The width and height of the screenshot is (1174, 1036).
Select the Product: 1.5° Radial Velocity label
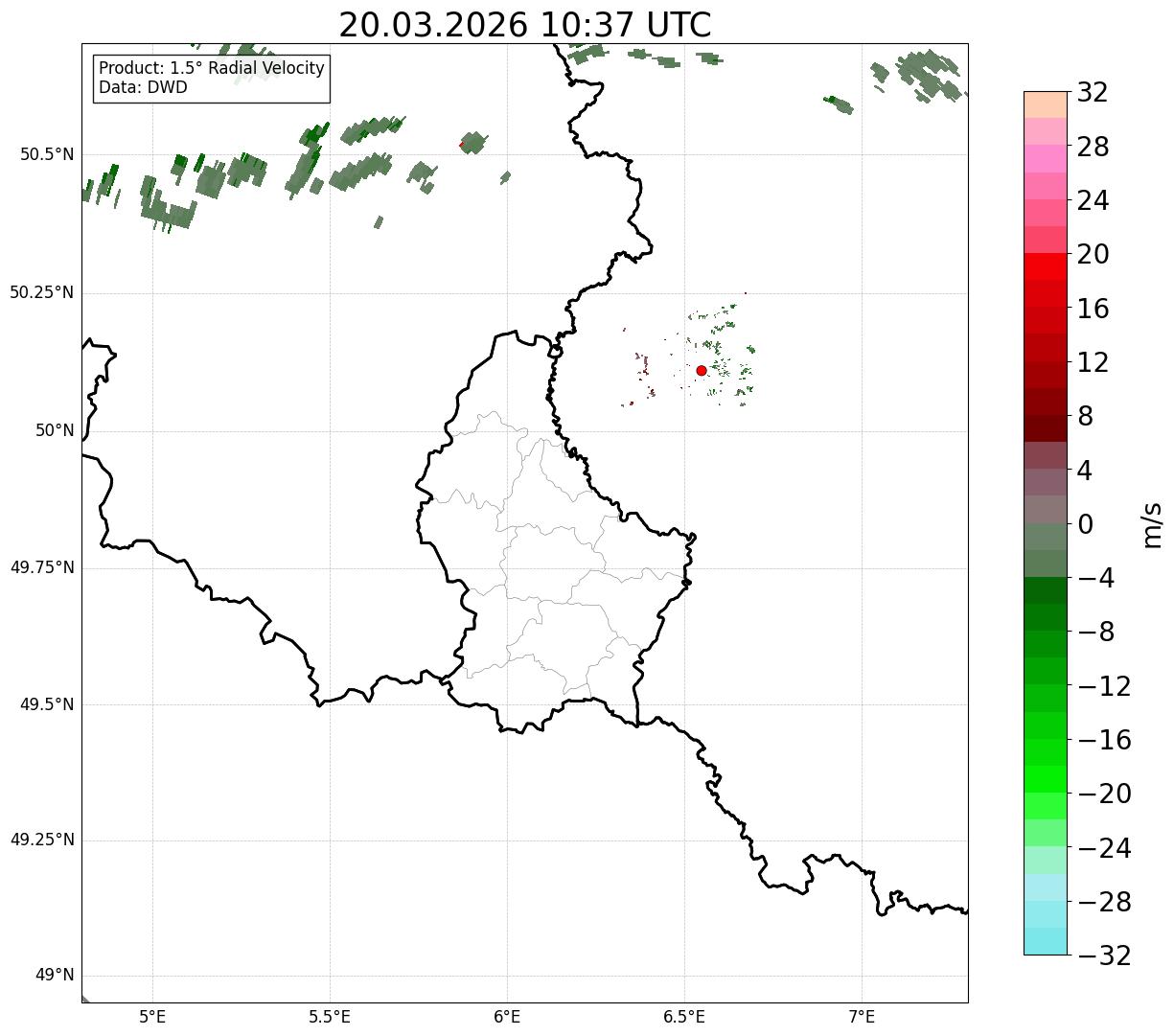click(212, 69)
